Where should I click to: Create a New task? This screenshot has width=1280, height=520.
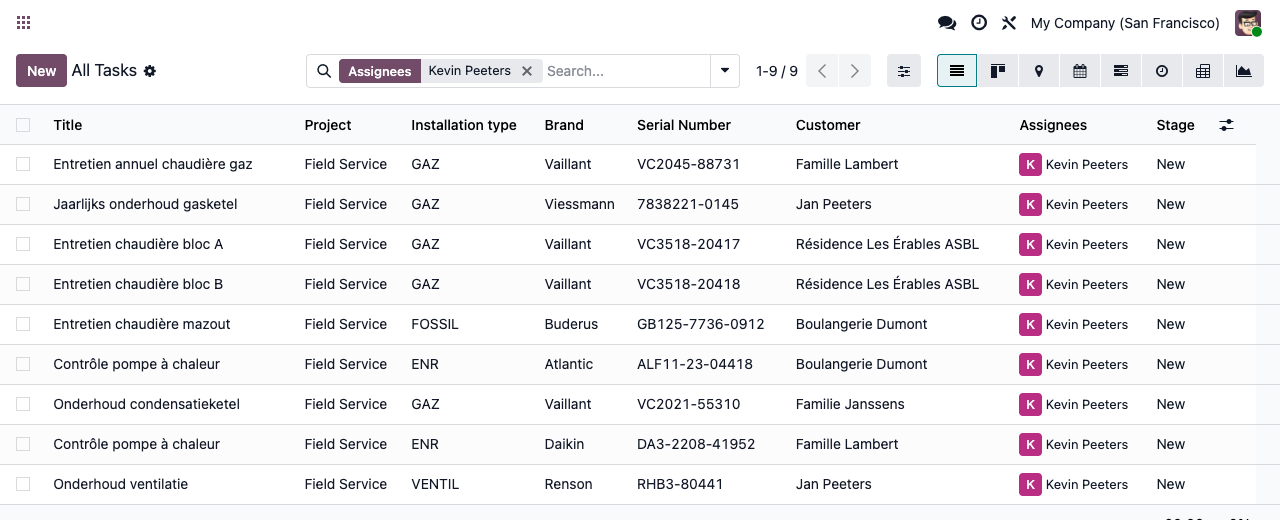pyautogui.click(x=41, y=71)
